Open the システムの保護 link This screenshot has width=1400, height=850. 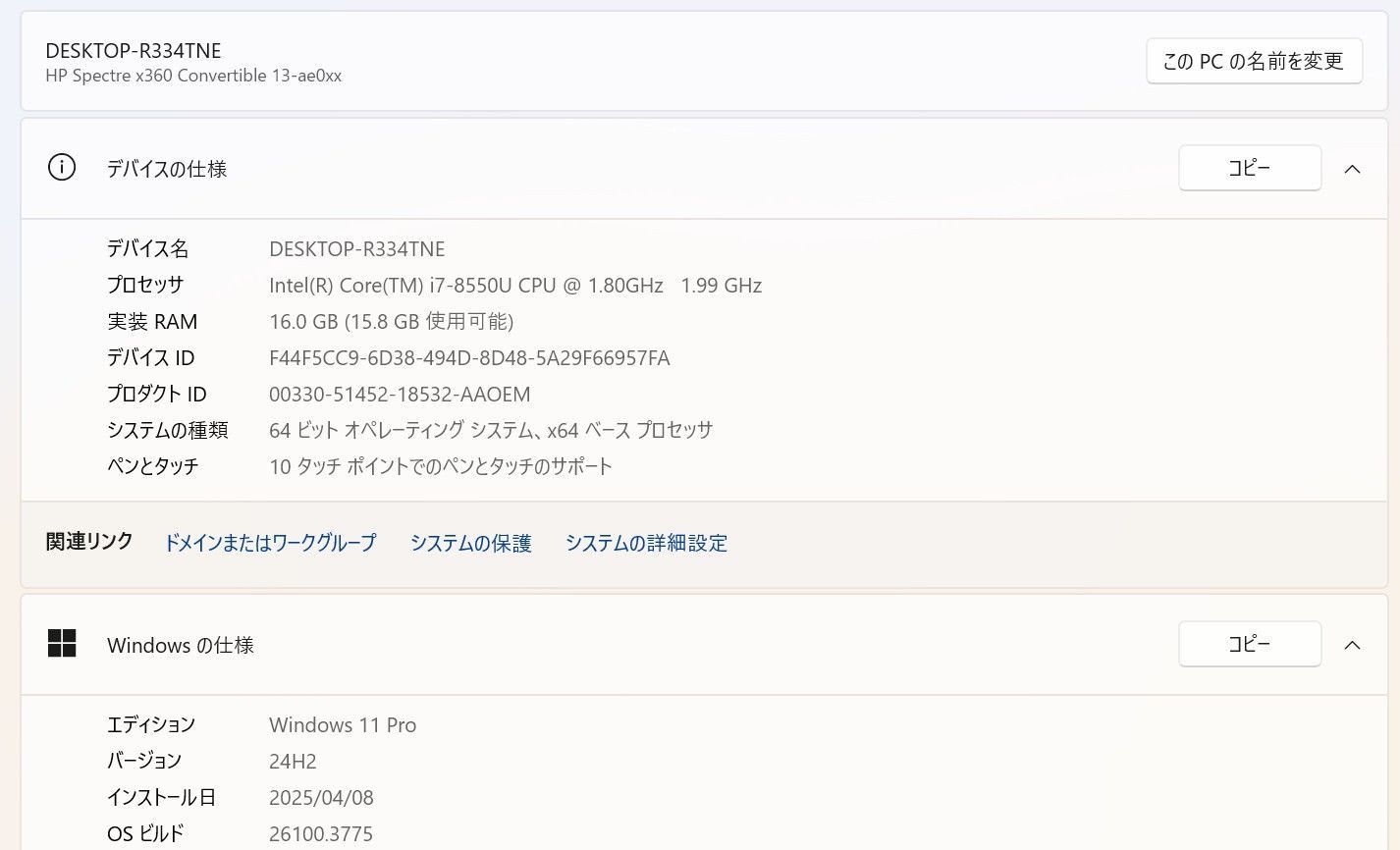[x=471, y=543]
